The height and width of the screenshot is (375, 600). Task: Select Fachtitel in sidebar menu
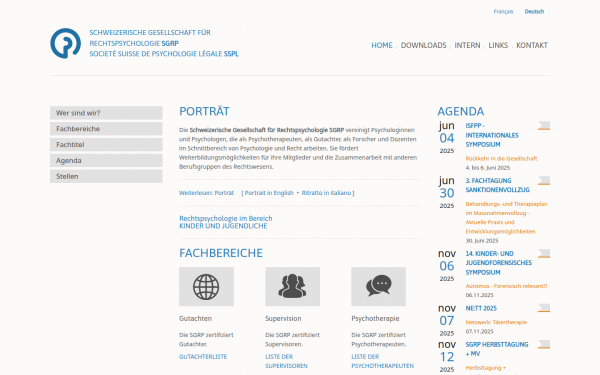point(106,145)
